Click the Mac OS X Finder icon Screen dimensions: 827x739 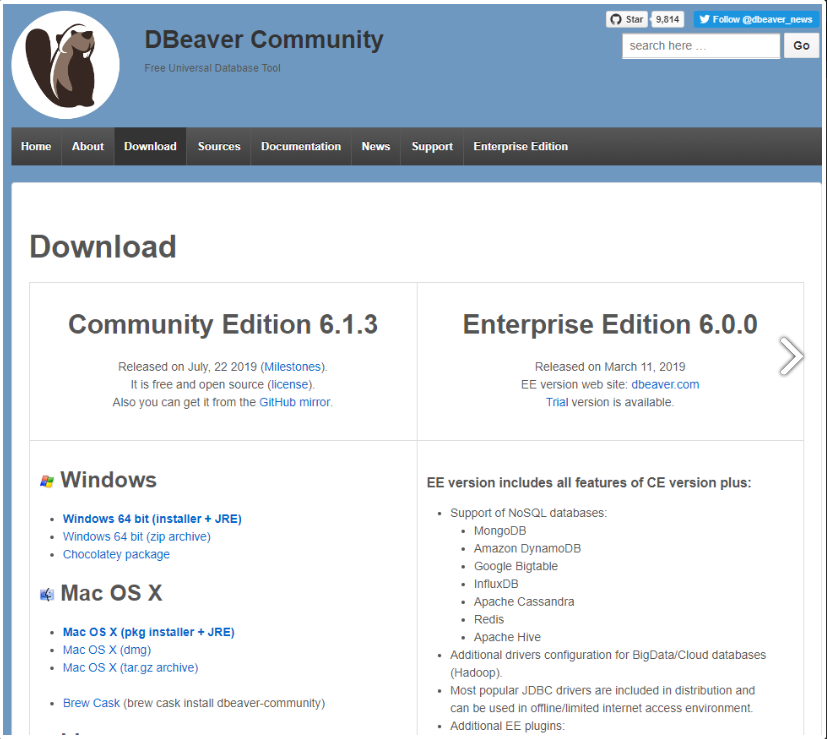pyautogui.click(x=47, y=594)
